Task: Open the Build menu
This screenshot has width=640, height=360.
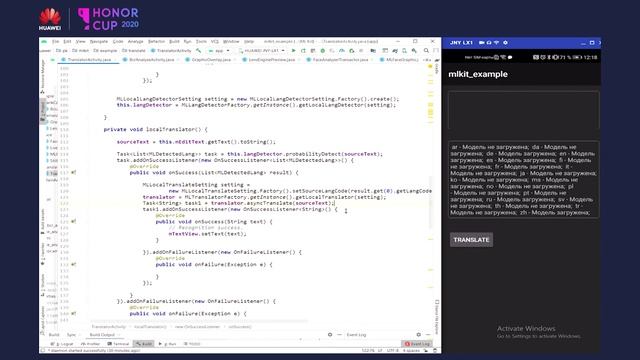Action: 174,42
